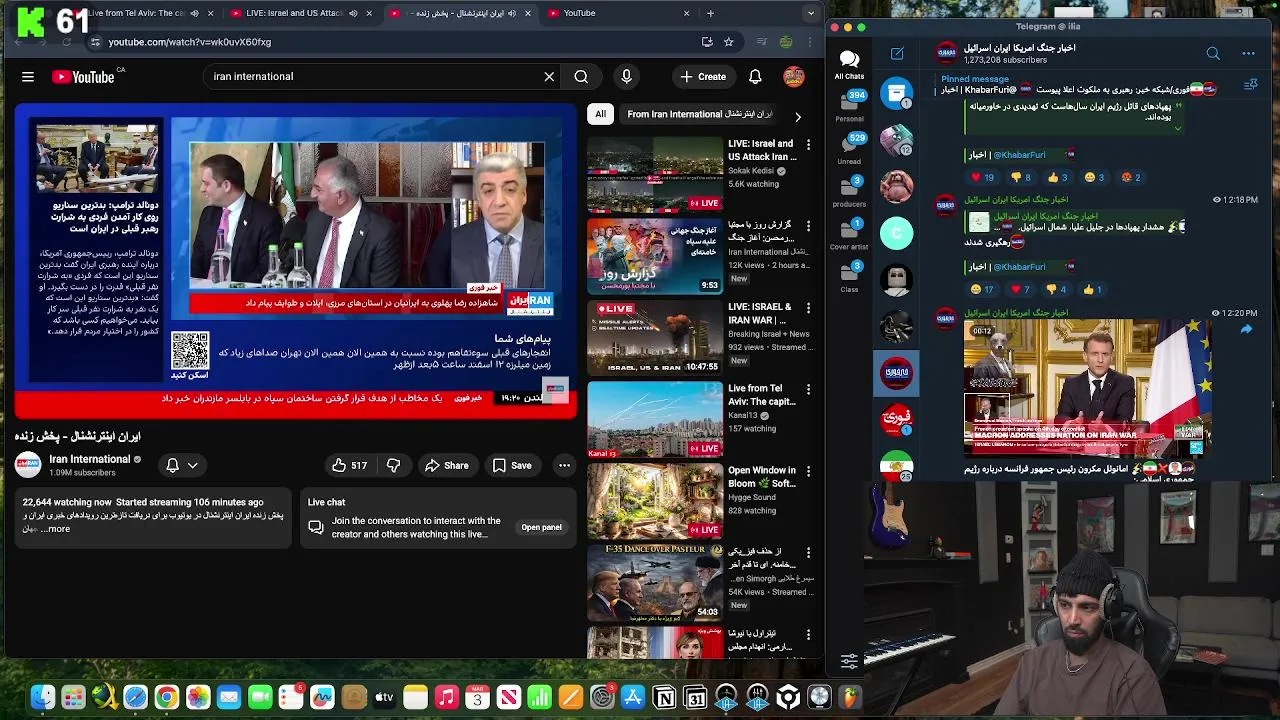
Task: Mute the 'Live from Tel Aviv' tab audio
Action: [x=194, y=13]
